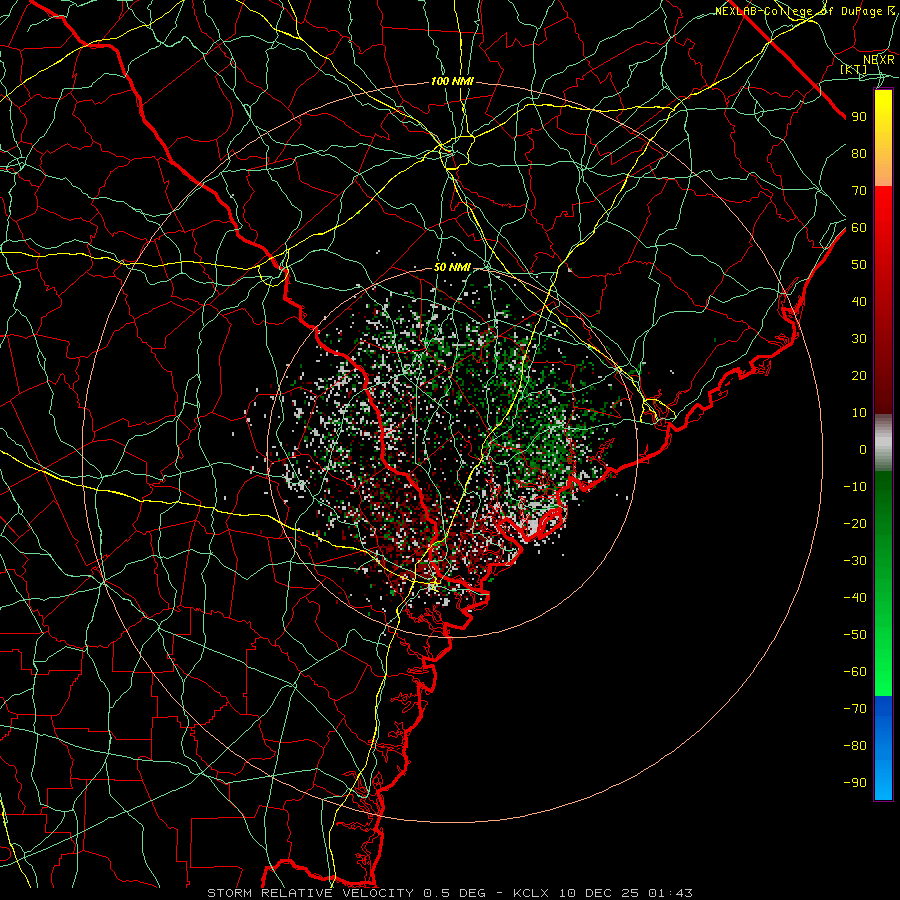Click the KCLX station identifier in caption

(531, 893)
